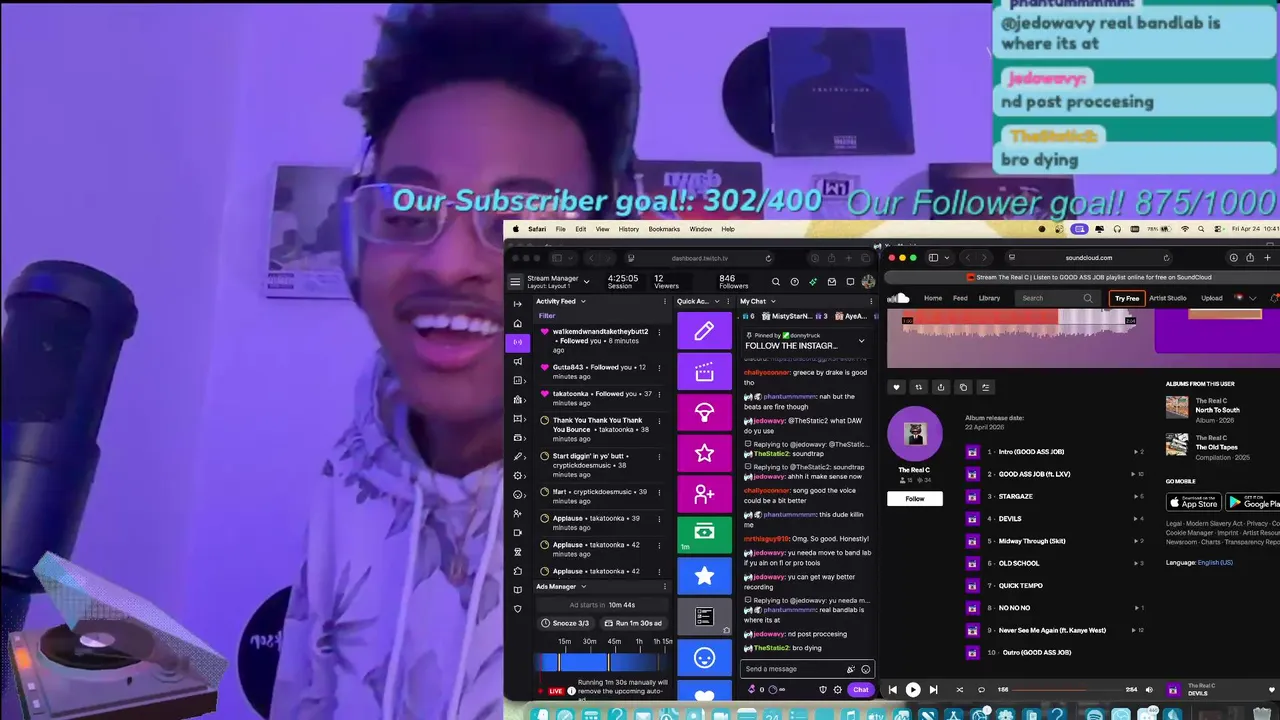Open Twitch dashboard help question mark icon
The image size is (1280, 720).
[794, 282]
